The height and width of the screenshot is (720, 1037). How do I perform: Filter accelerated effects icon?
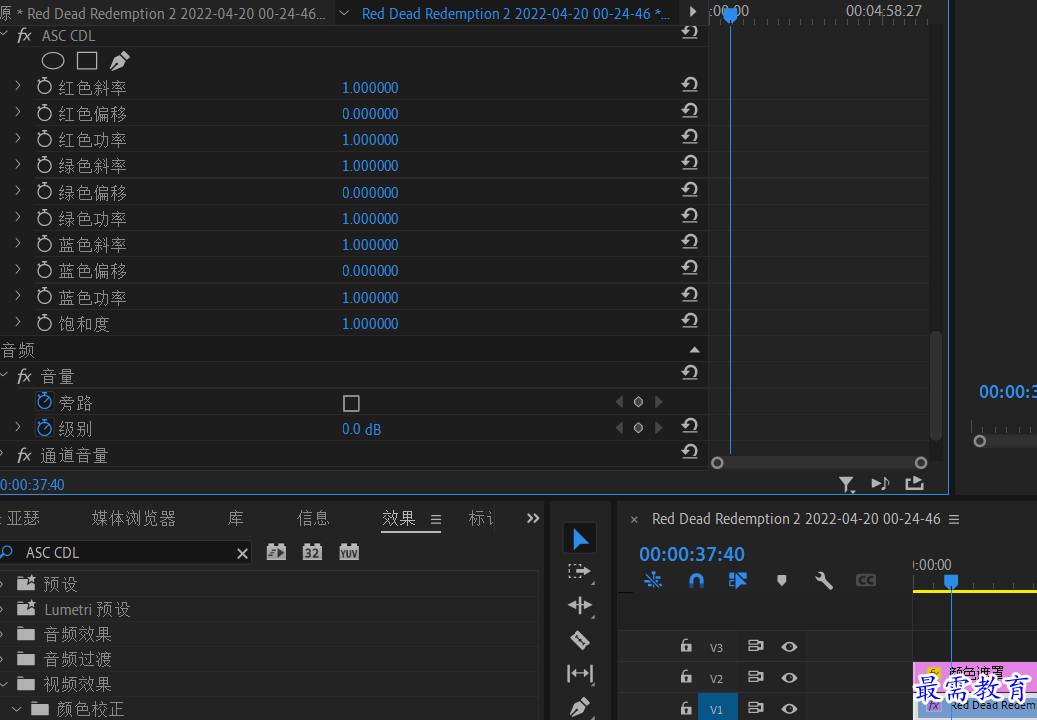coord(276,552)
